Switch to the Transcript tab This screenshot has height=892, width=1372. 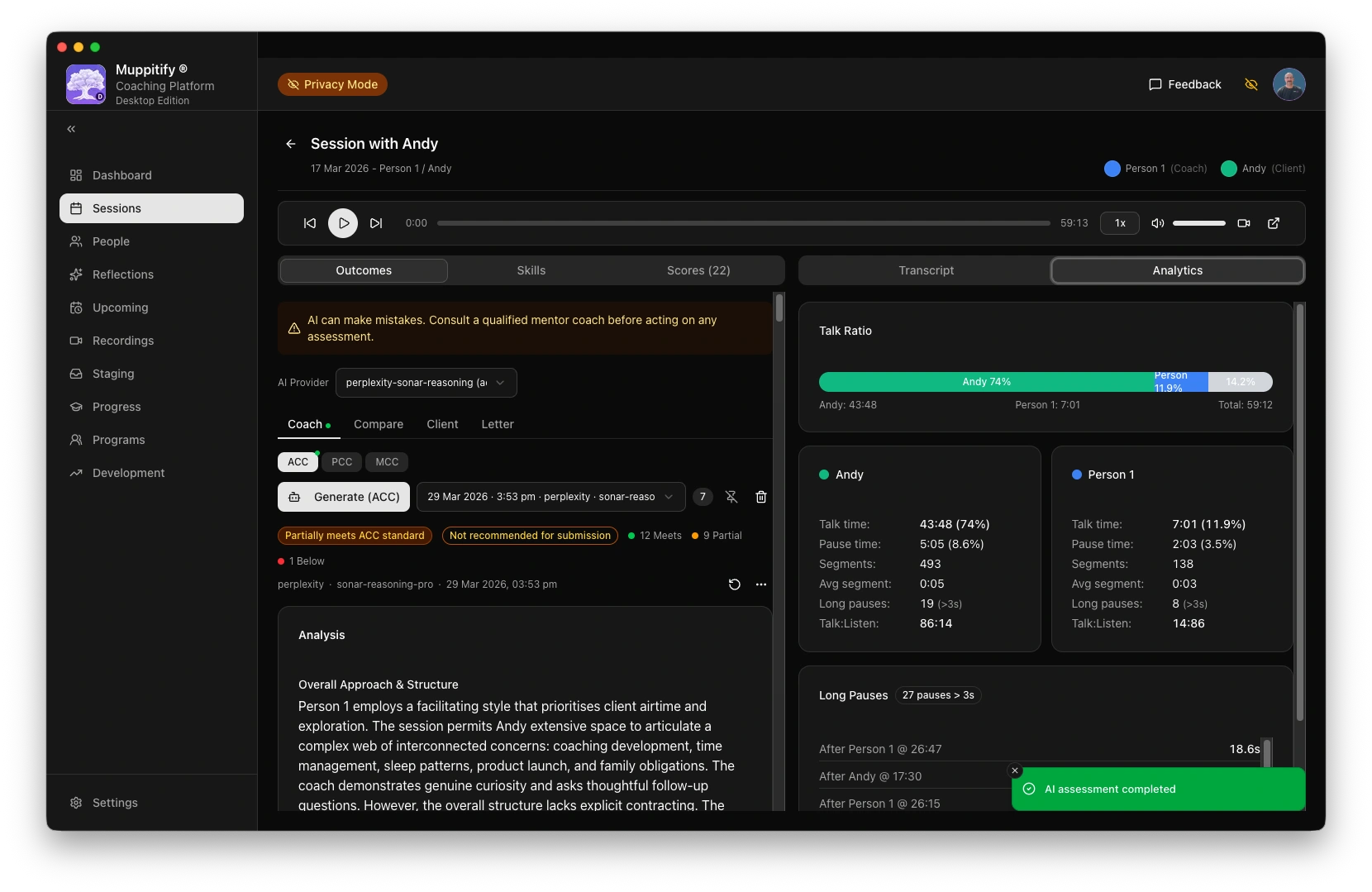tap(926, 270)
